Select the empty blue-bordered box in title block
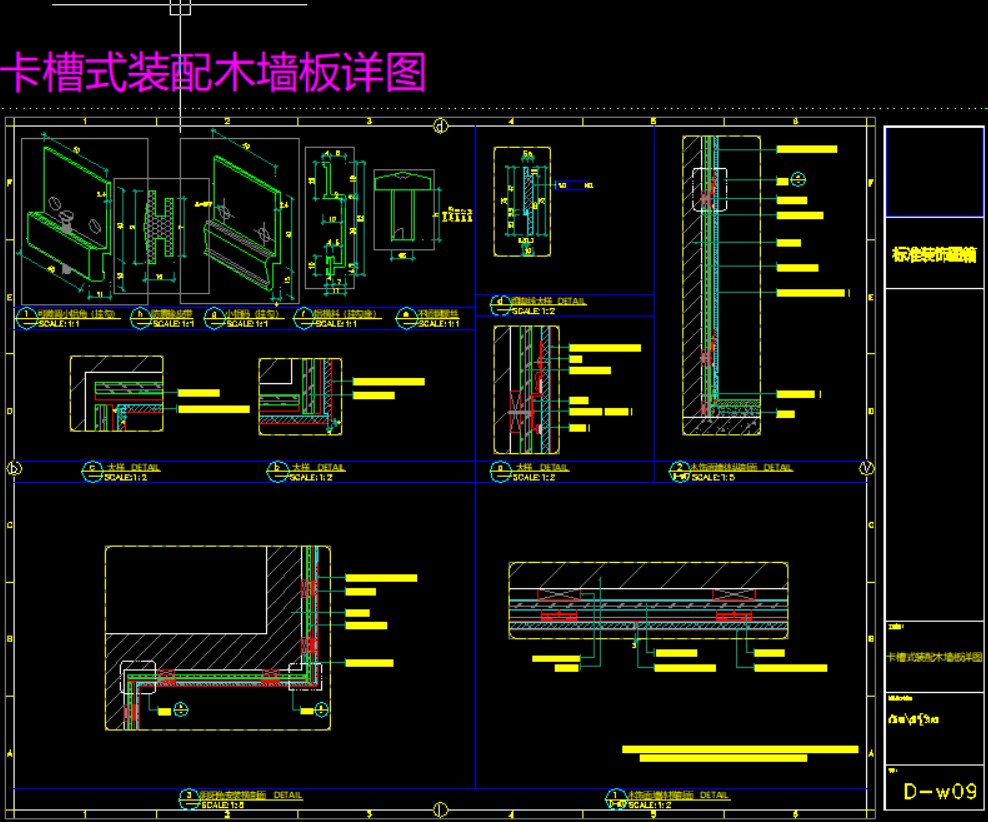The height and width of the screenshot is (822, 988). 934,172
